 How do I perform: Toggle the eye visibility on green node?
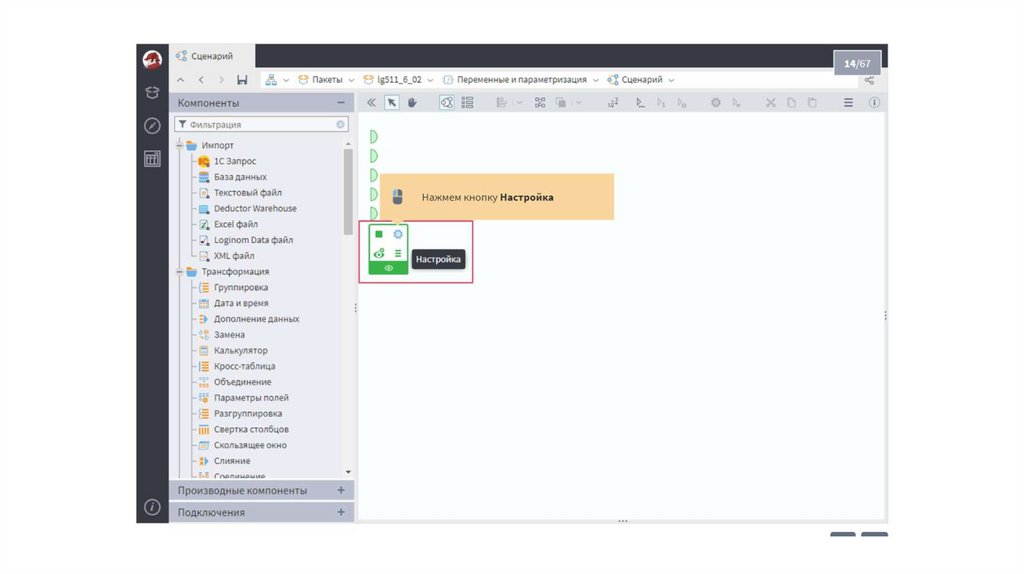click(x=388, y=268)
